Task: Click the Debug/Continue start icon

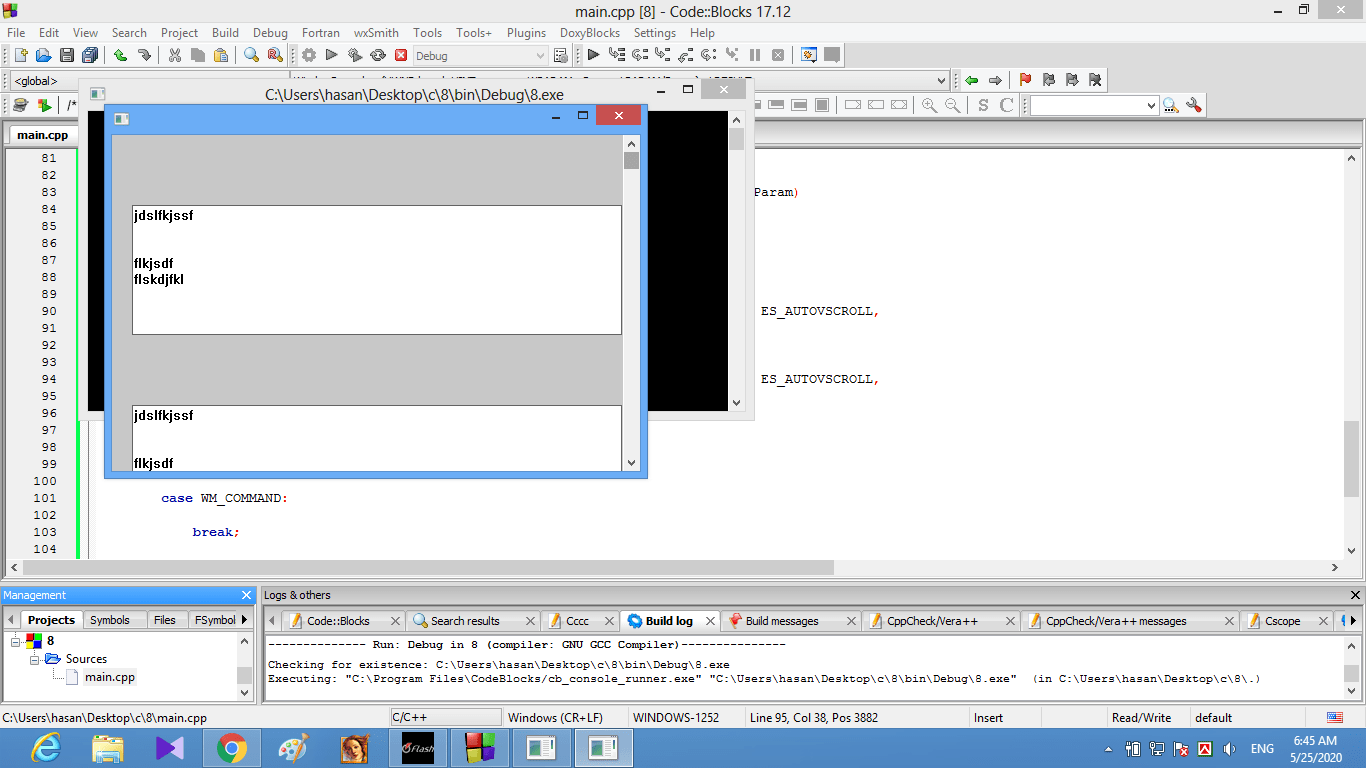Action: tap(593, 55)
